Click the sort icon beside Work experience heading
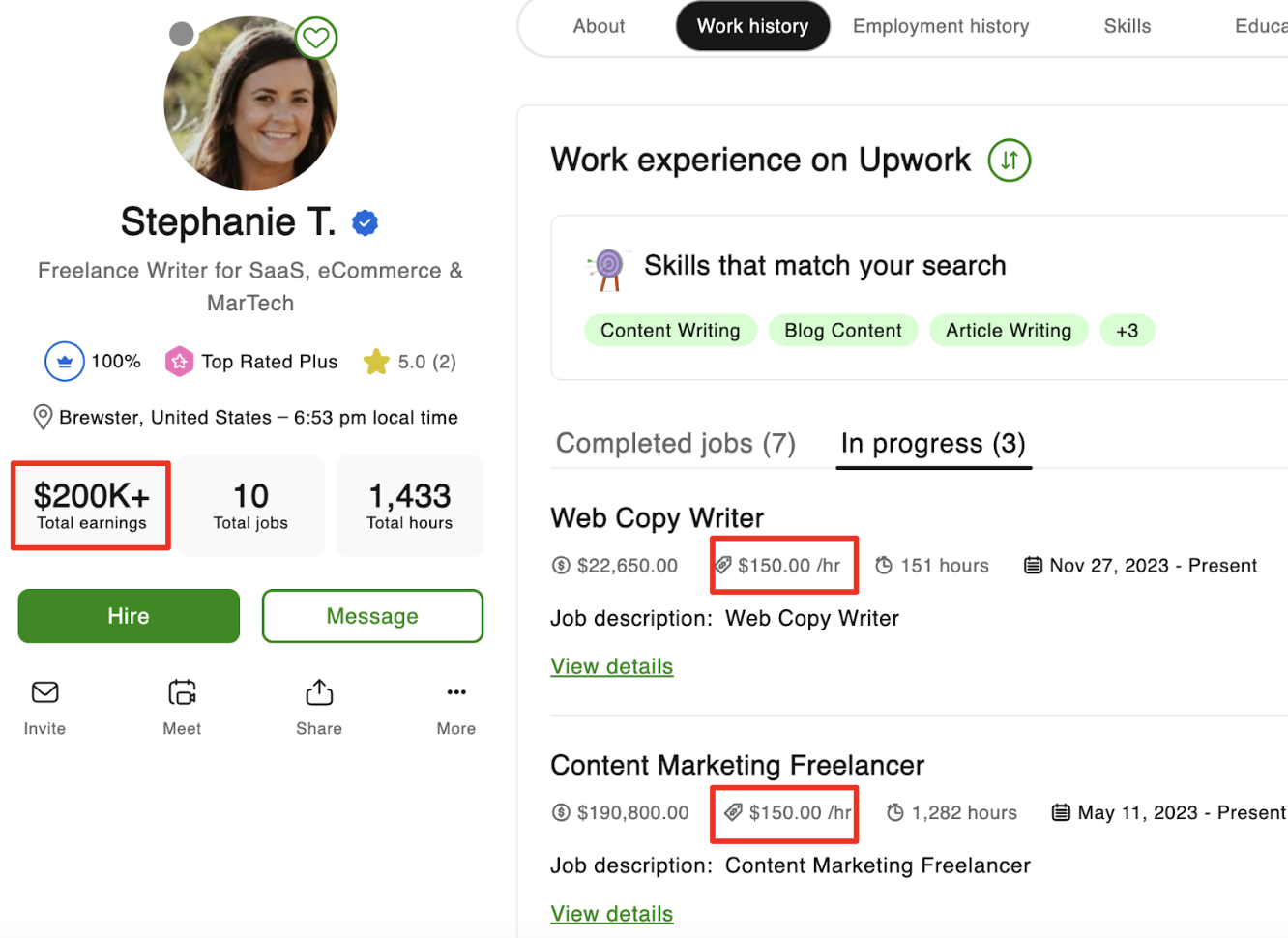This screenshot has width=1288, height=938. pos(1009,161)
